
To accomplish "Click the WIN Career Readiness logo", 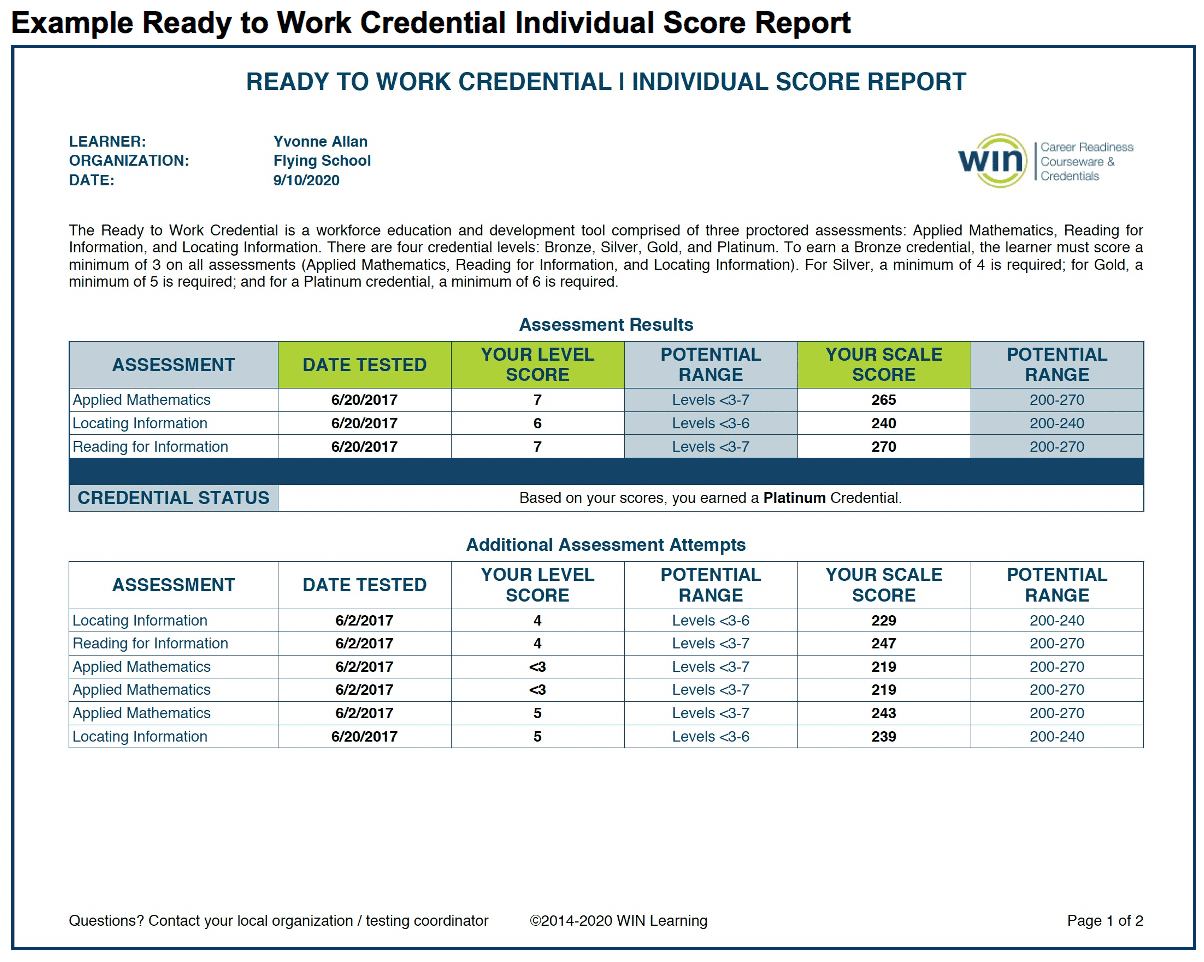I will (1045, 161).
